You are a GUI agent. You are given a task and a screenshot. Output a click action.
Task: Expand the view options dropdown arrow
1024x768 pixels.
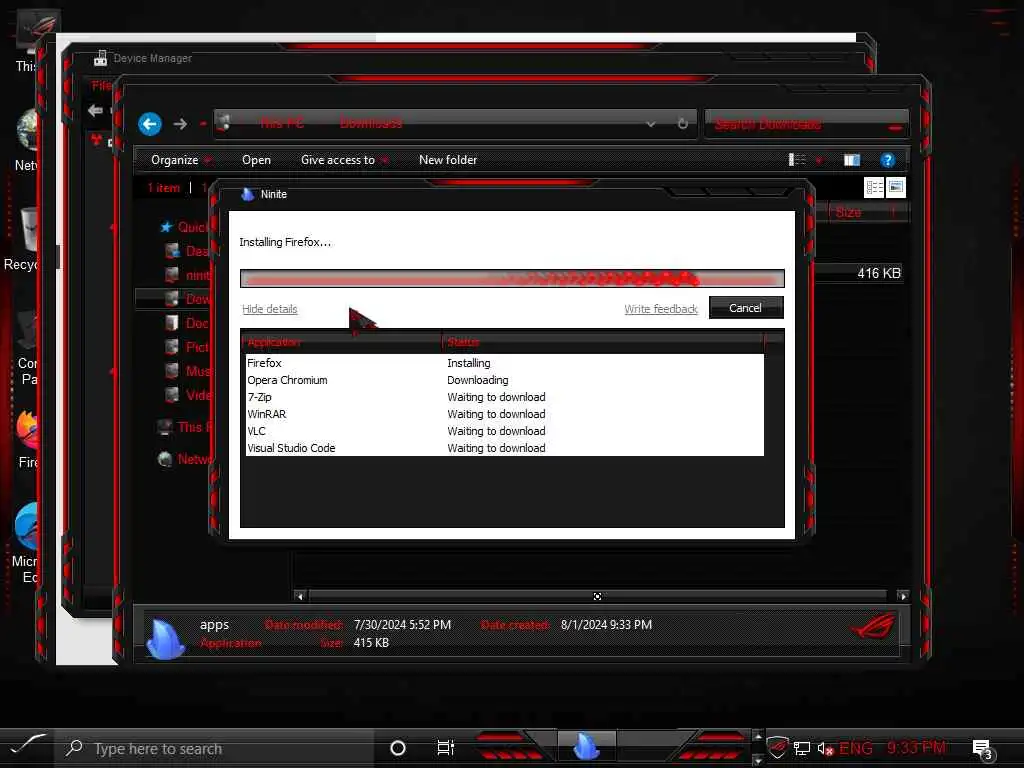point(819,160)
